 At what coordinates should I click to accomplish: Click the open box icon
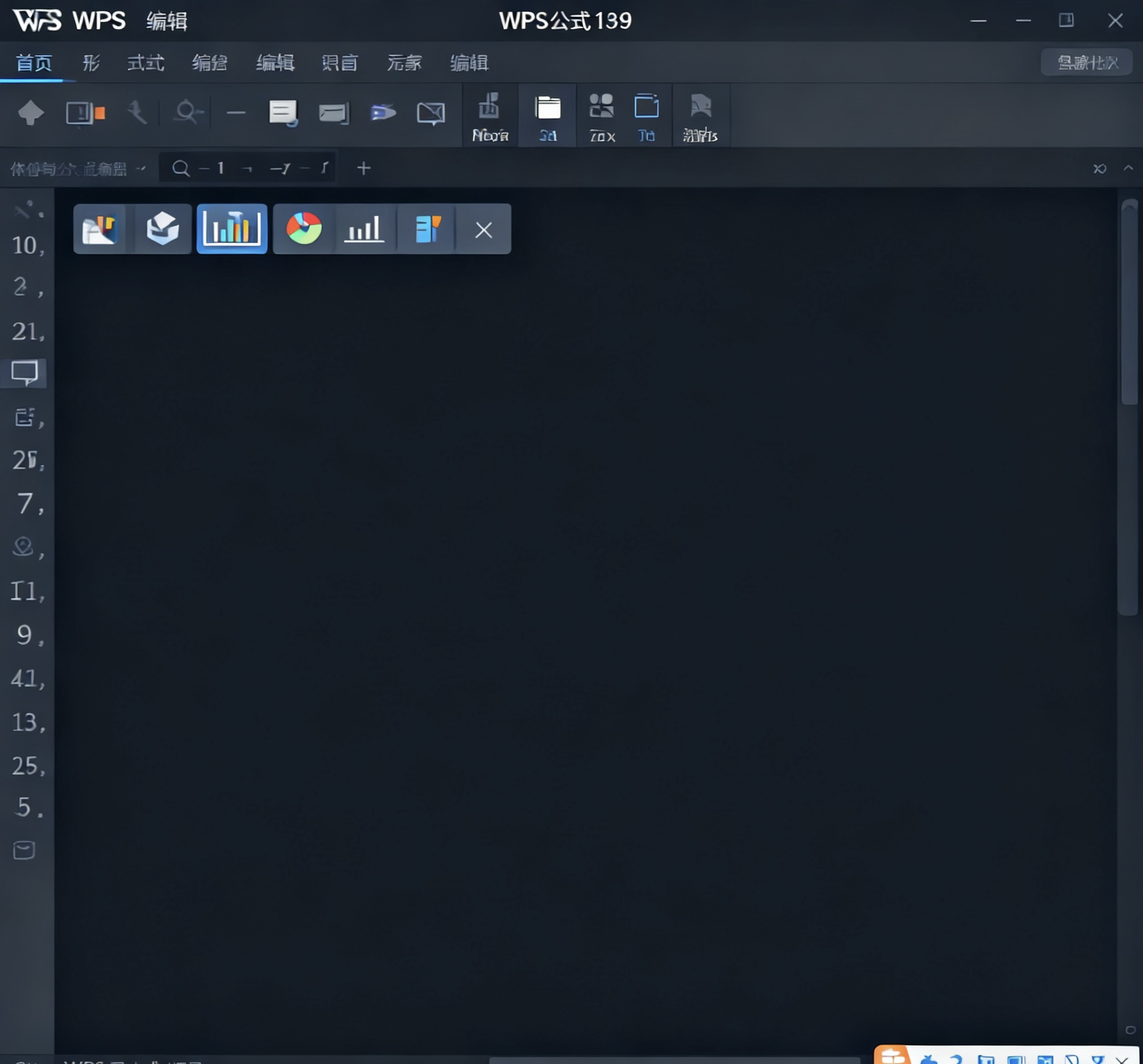[162, 229]
